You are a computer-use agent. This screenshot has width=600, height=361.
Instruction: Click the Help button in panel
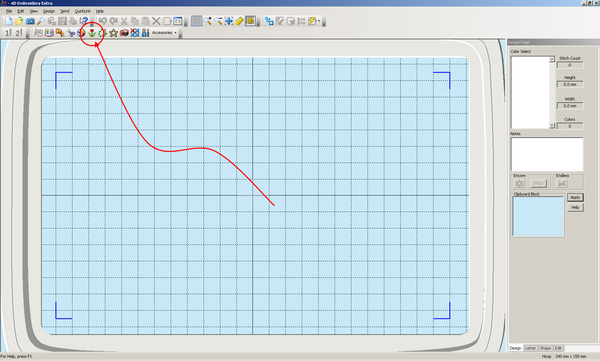coord(575,207)
